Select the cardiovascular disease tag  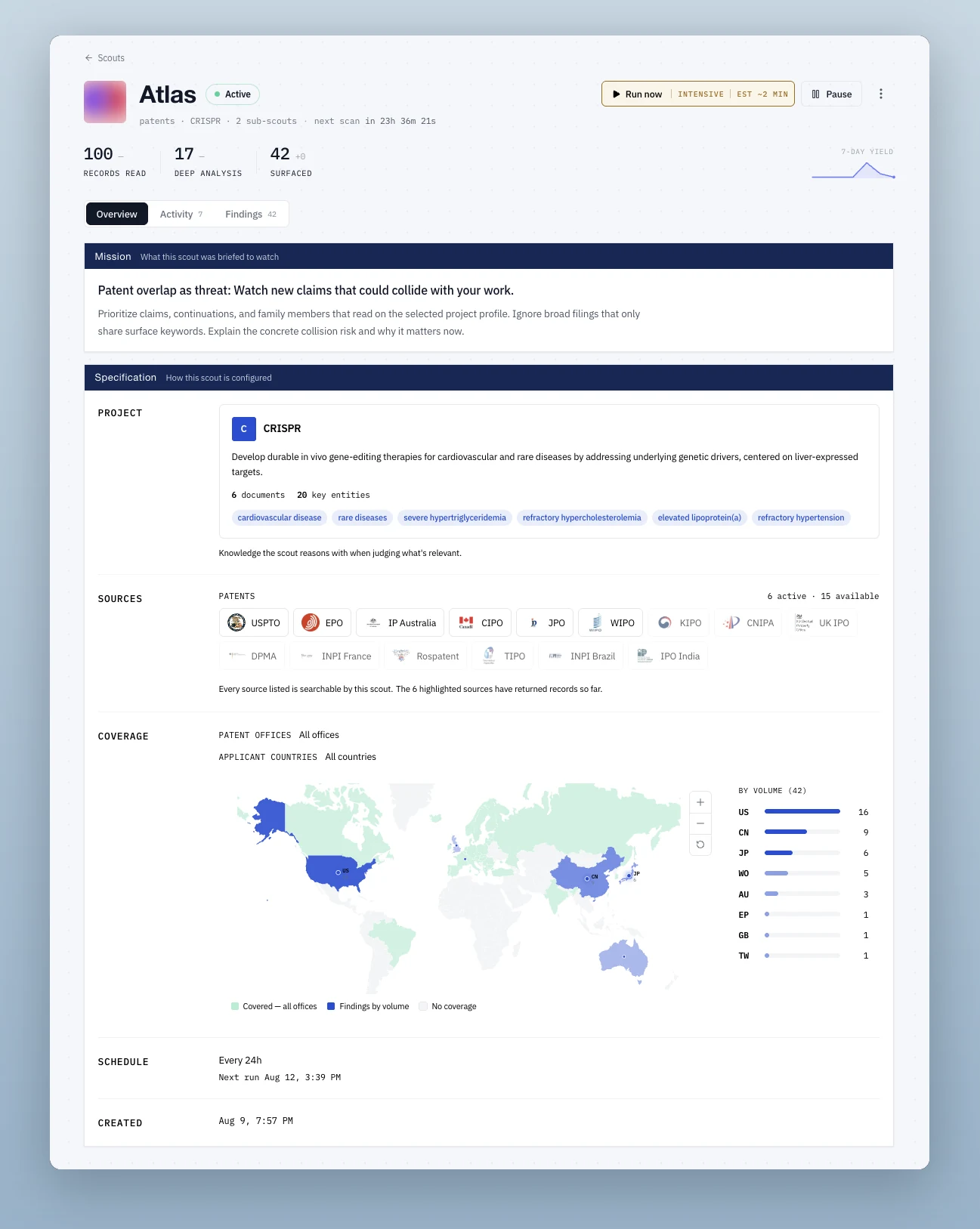(x=280, y=517)
